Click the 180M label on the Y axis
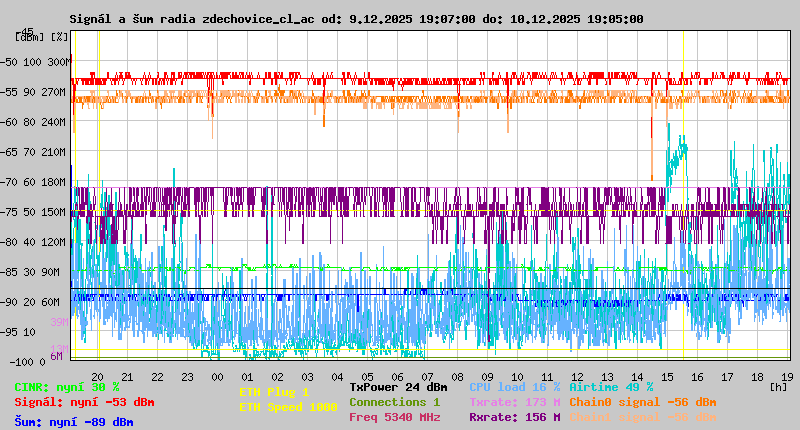 53,182
